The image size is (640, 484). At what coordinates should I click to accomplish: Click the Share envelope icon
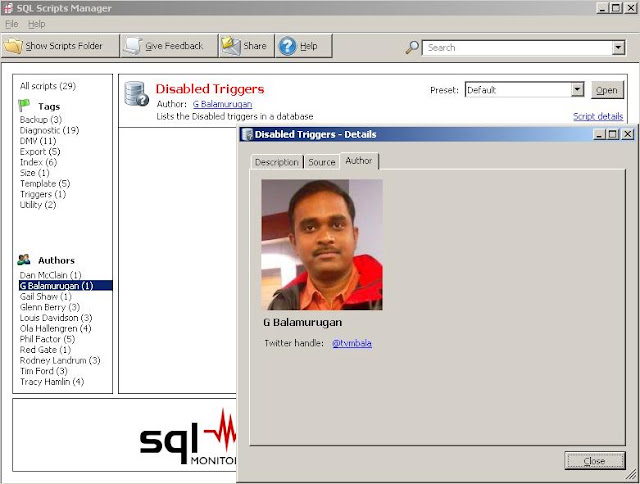[x=231, y=46]
